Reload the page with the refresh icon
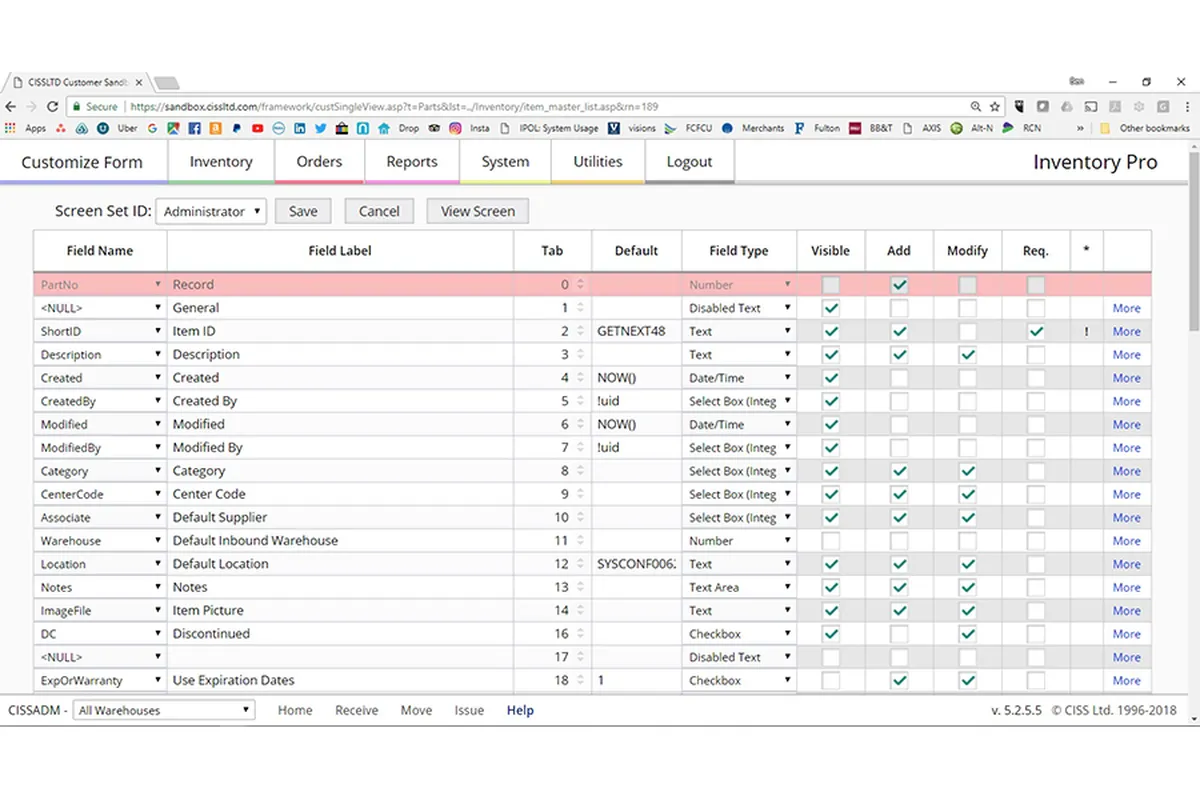Viewport: 1200px width, 800px height. pyautogui.click(x=53, y=106)
